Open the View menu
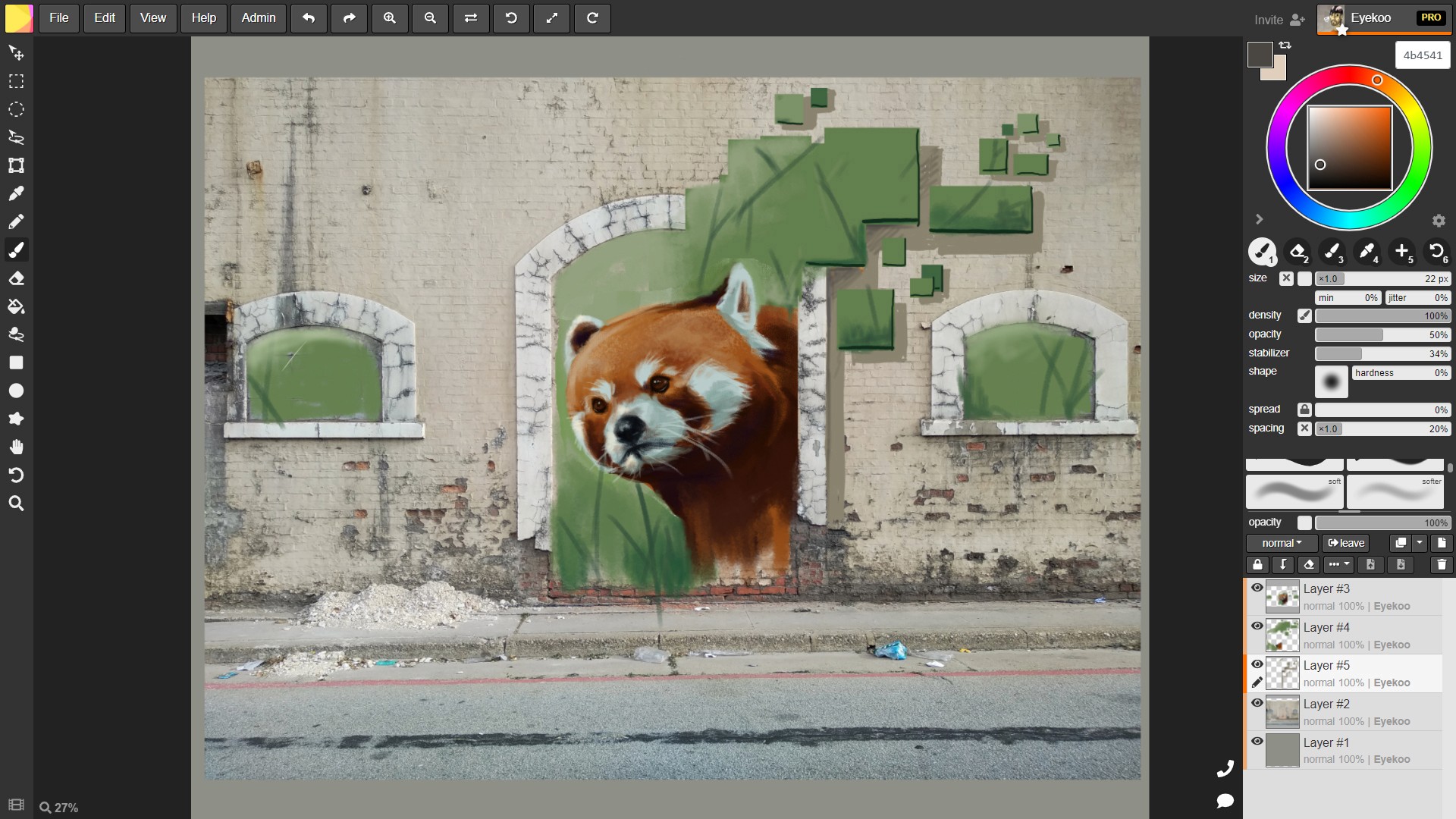1456x819 pixels. [x=152, y=18]
